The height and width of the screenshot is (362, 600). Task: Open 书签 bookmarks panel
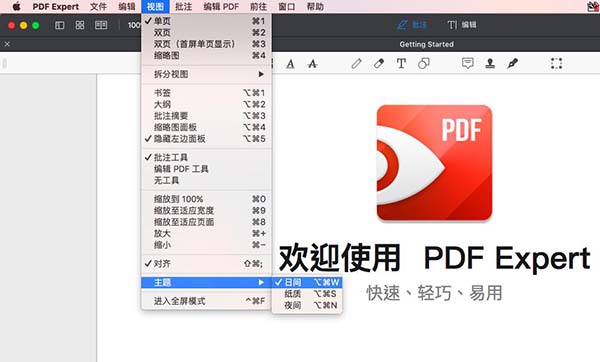(206, 93)
